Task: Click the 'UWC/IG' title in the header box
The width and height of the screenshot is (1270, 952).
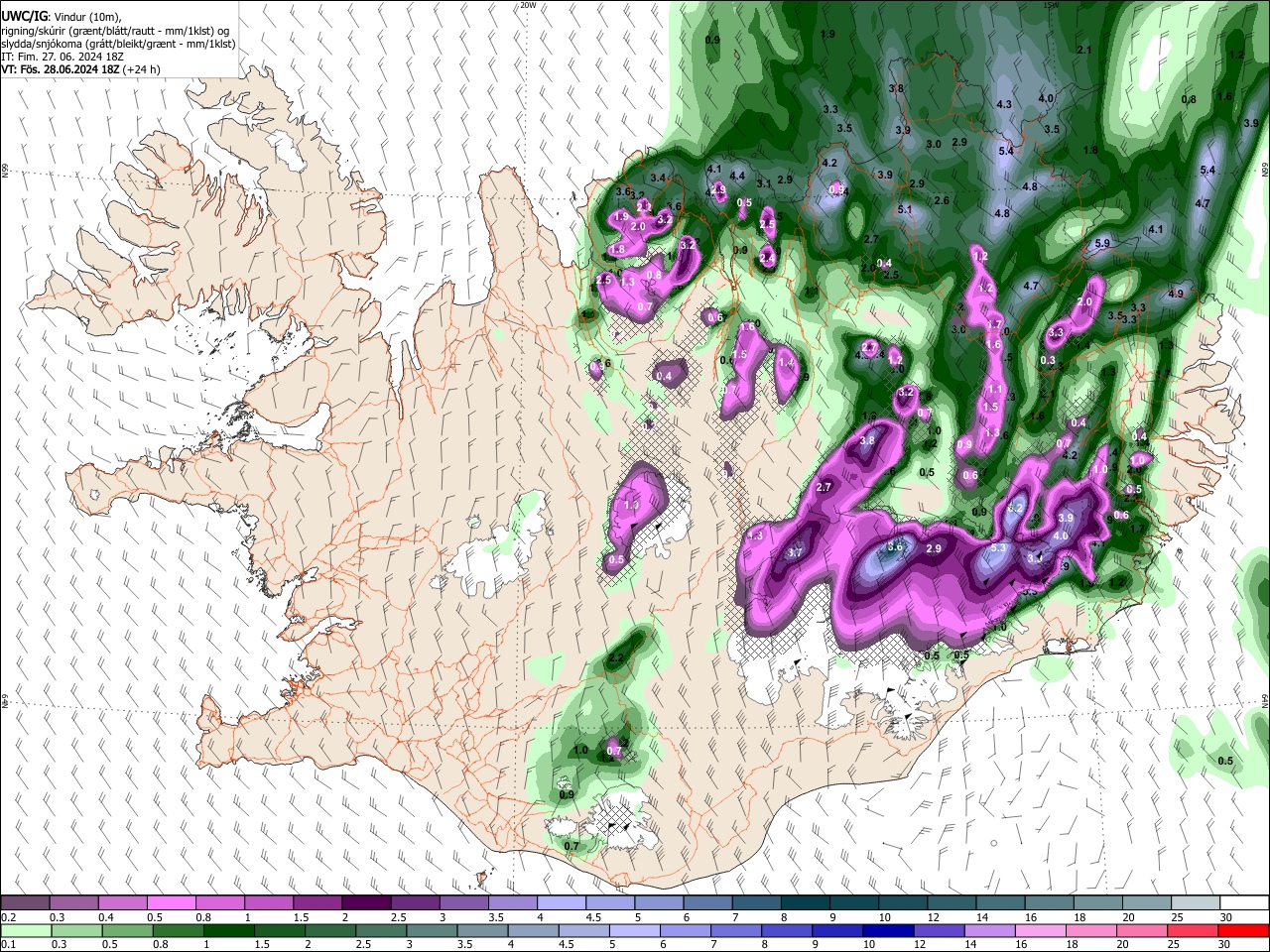Action: [x=24, y=16]
